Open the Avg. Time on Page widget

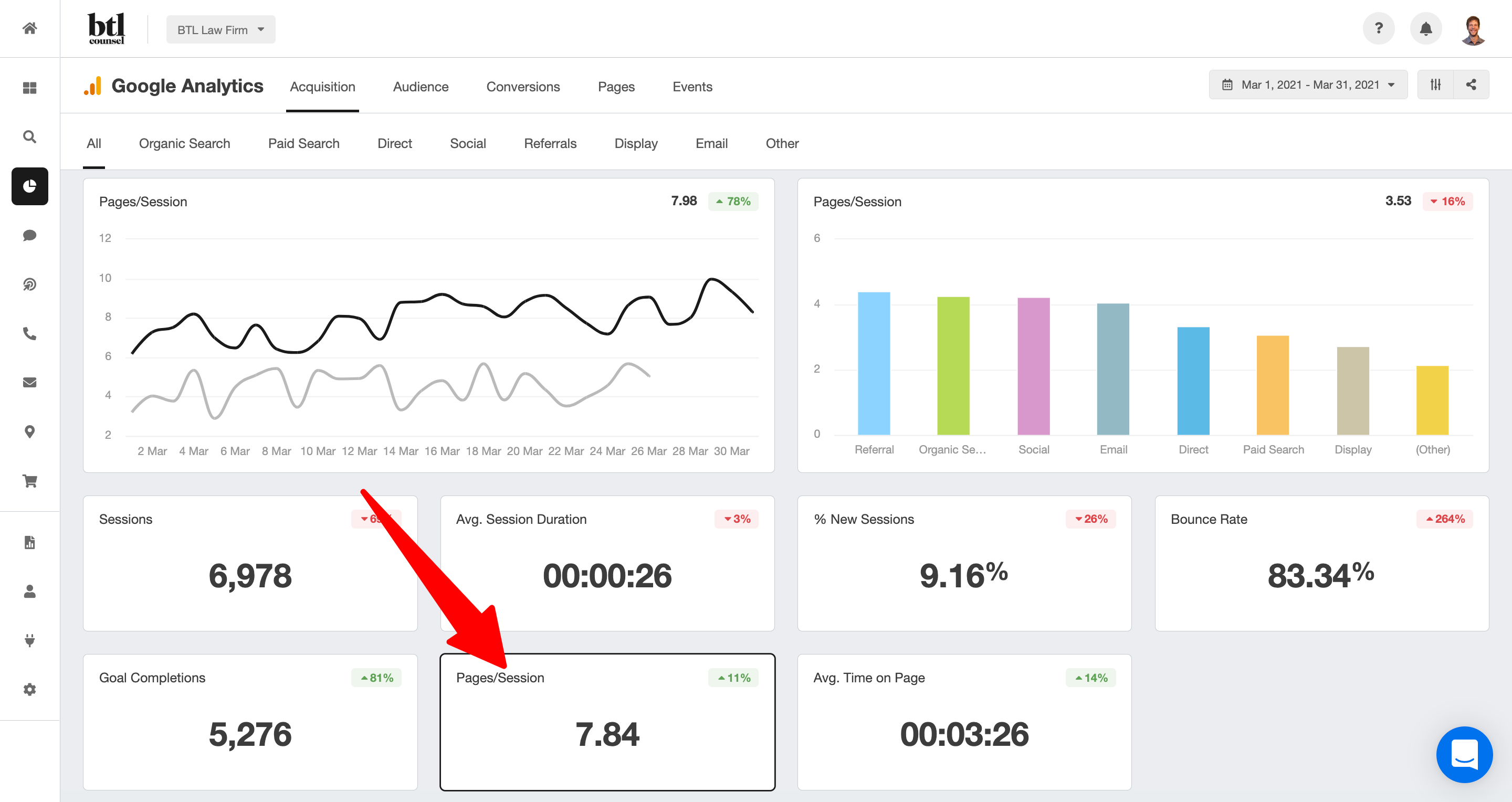pos(964,722)
